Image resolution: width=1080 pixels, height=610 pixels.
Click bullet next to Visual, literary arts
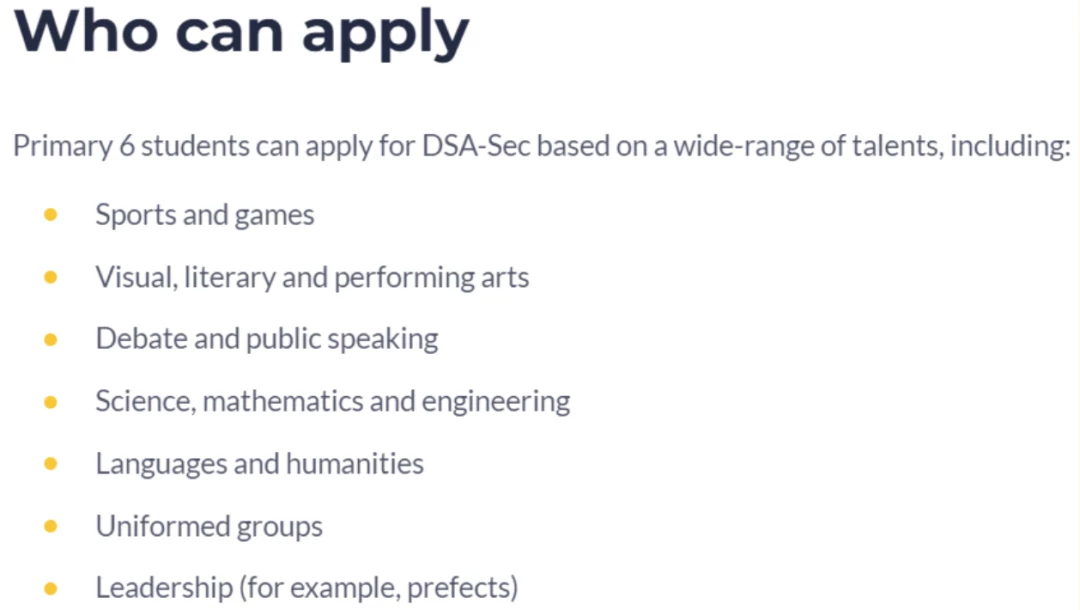[50, 277]
